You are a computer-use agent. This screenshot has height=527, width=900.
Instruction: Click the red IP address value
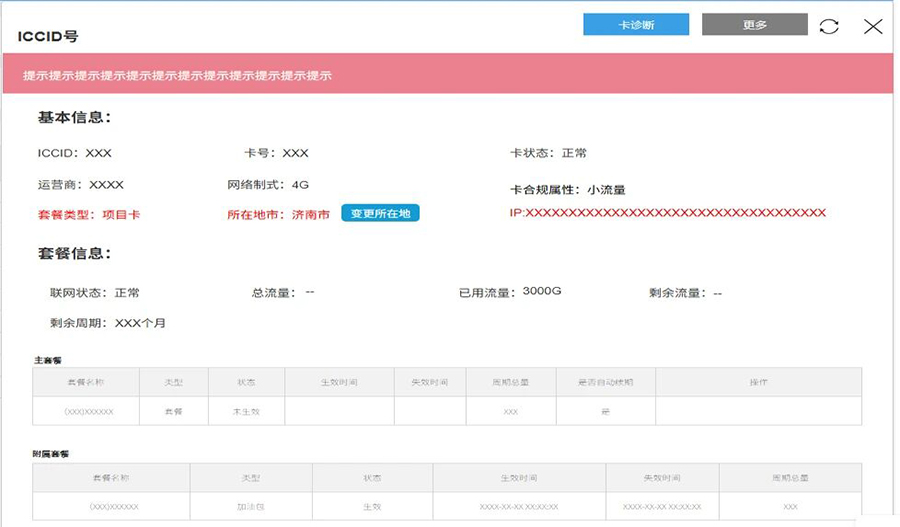(x=668, y=213)
